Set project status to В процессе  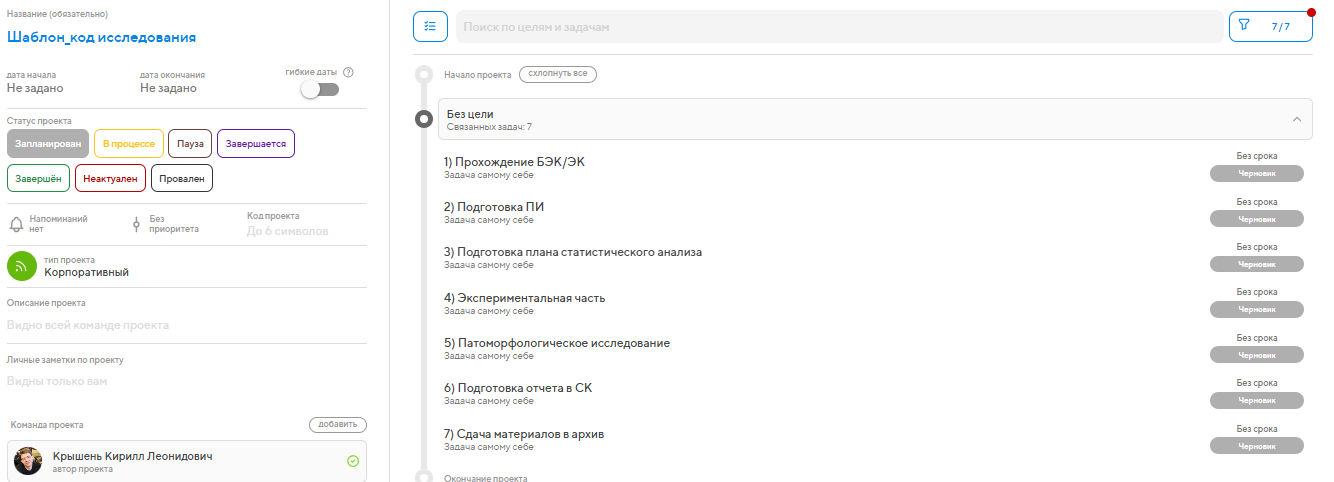coord(129,144)
